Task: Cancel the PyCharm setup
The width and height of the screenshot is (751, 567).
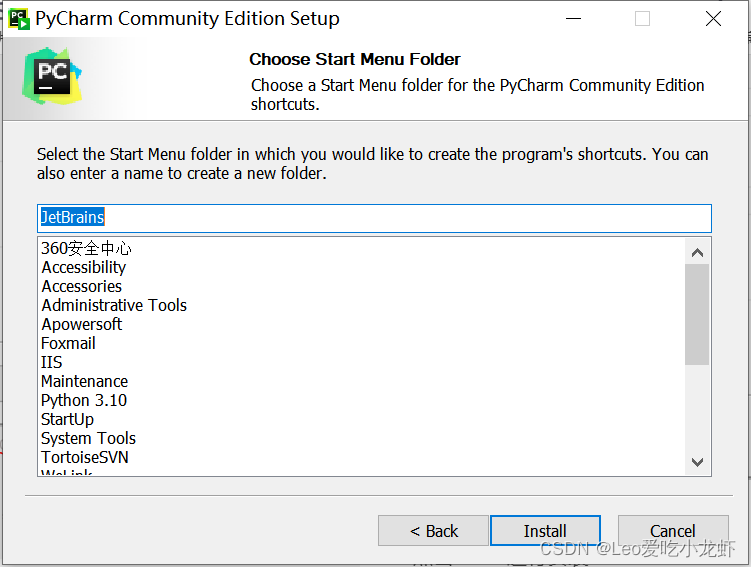Action: click(x=672, y=531)
